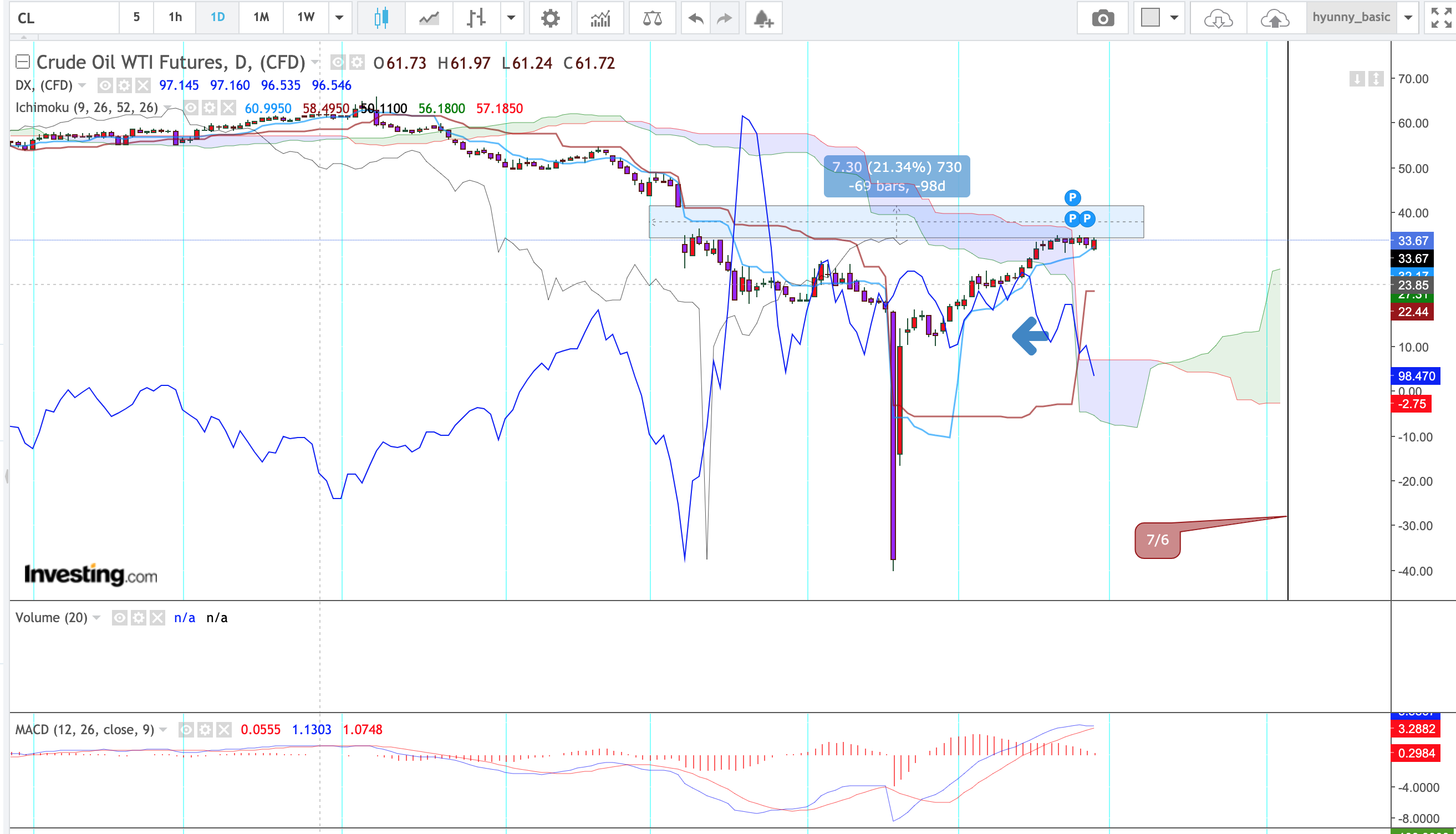Click the save chart cloud upload icon
The image size is (1456, 834).
1275,18
